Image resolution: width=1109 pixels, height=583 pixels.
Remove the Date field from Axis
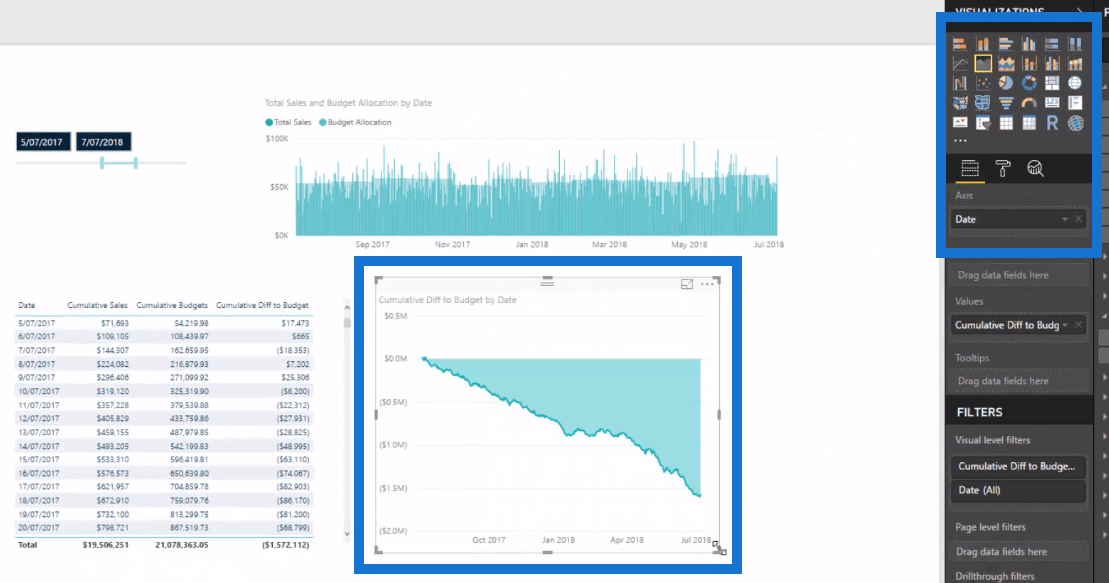tap(1079, 219)
